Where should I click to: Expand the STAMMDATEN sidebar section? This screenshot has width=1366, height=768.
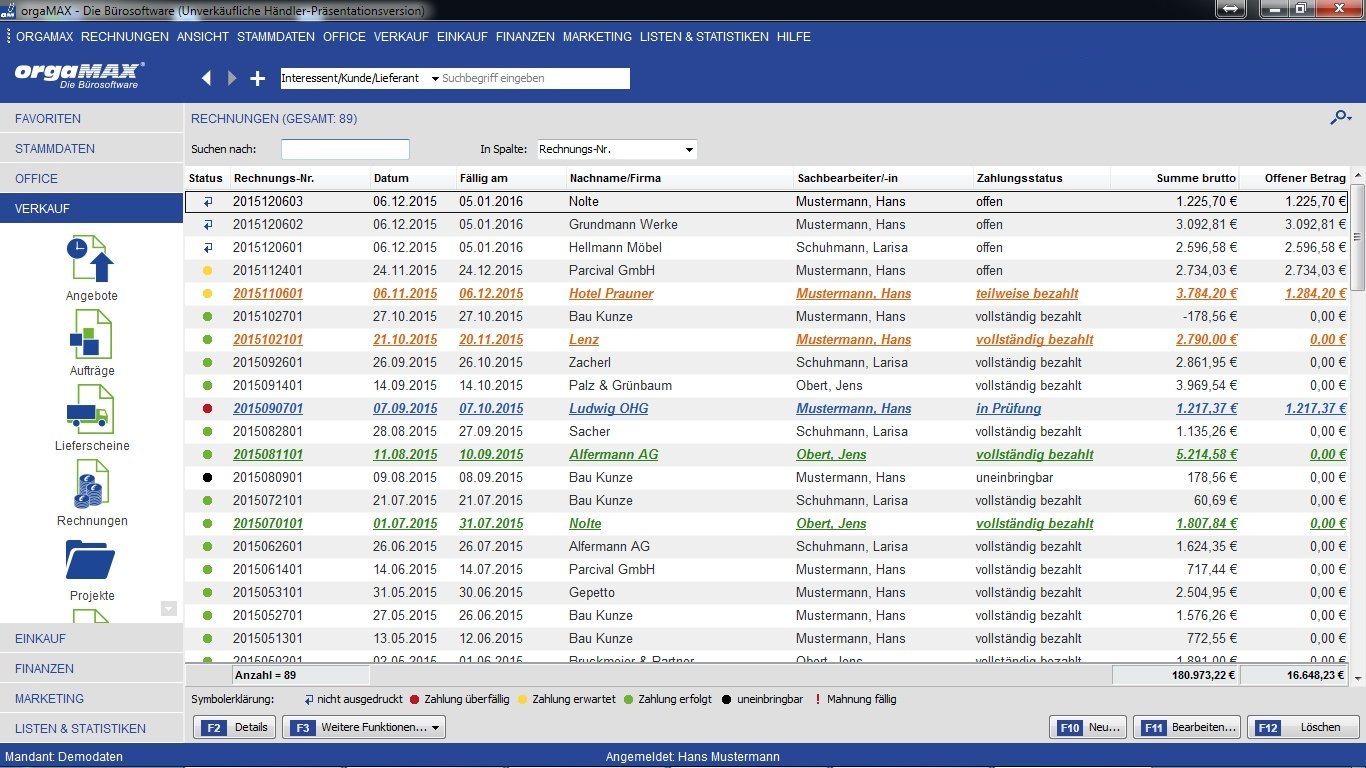coord(91,148)
